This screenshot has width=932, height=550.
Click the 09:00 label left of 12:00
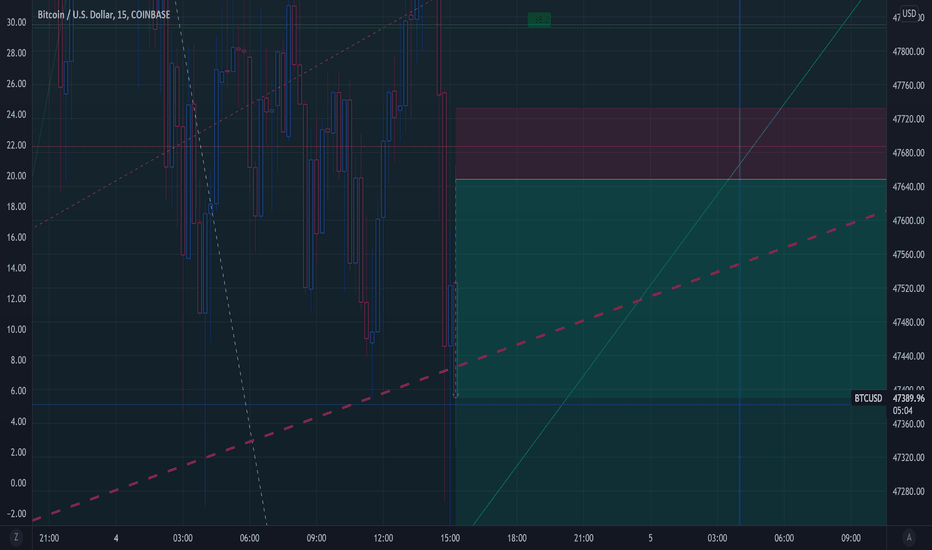[x=316, y=538]
